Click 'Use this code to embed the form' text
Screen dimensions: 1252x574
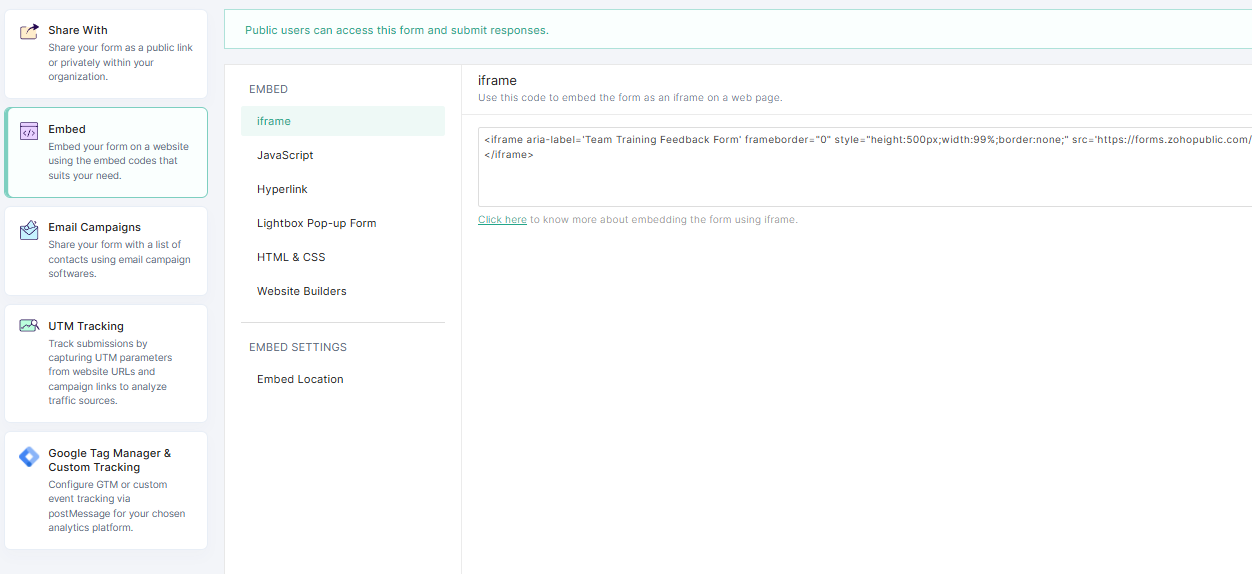pyautogui.click(x=630, y=98)
